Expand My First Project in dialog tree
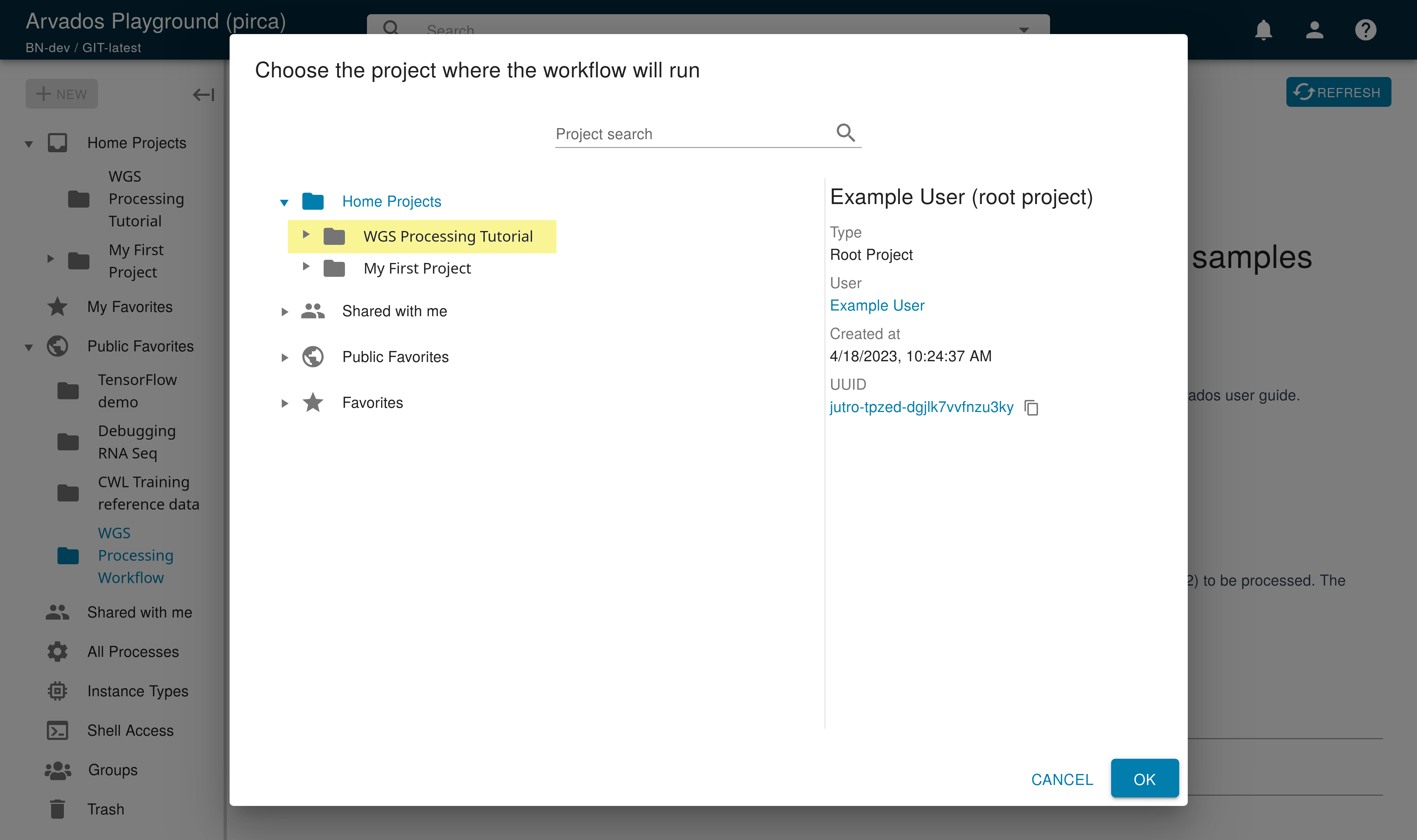 306,267
